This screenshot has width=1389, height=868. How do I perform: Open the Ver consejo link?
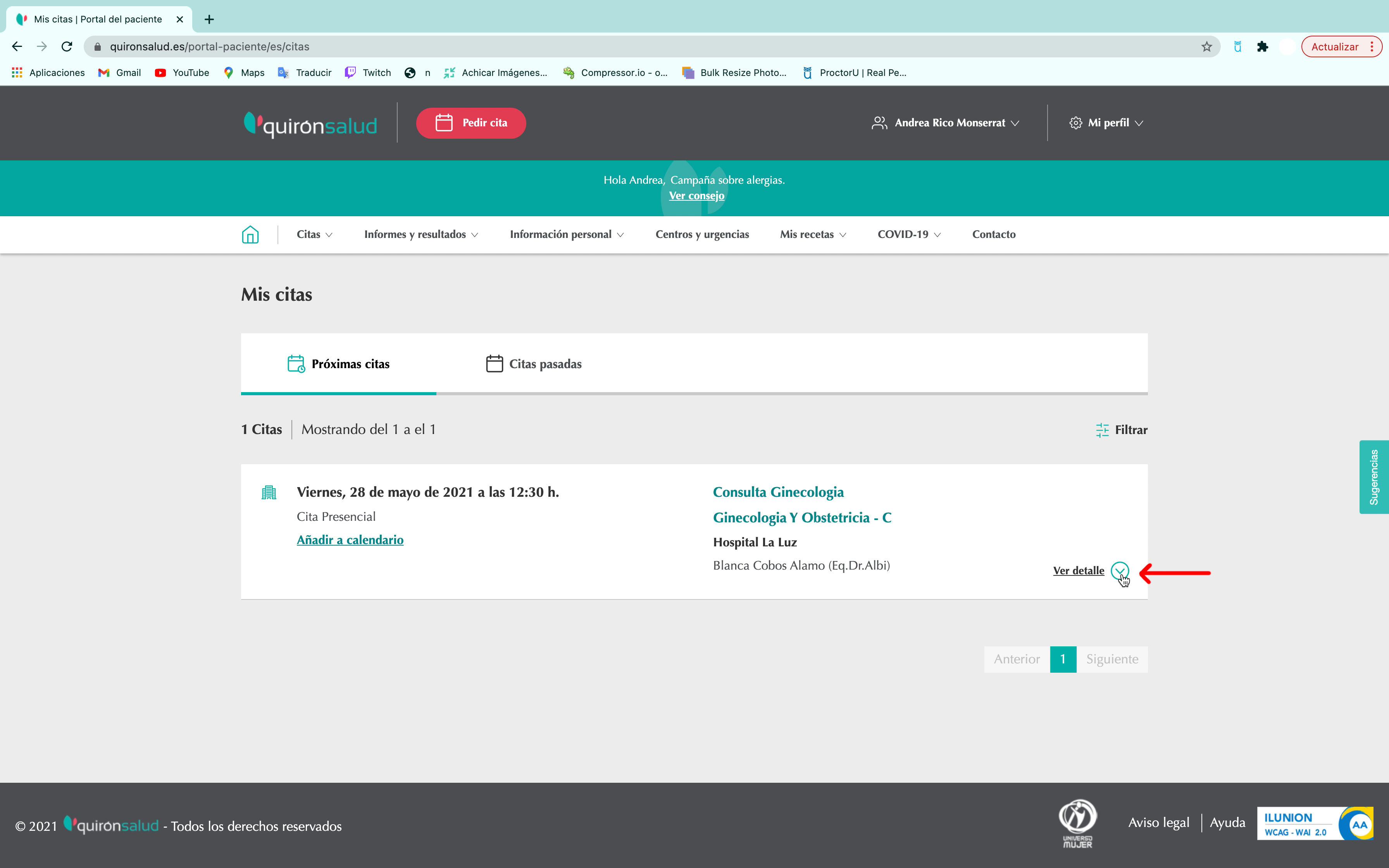(696, 196)
